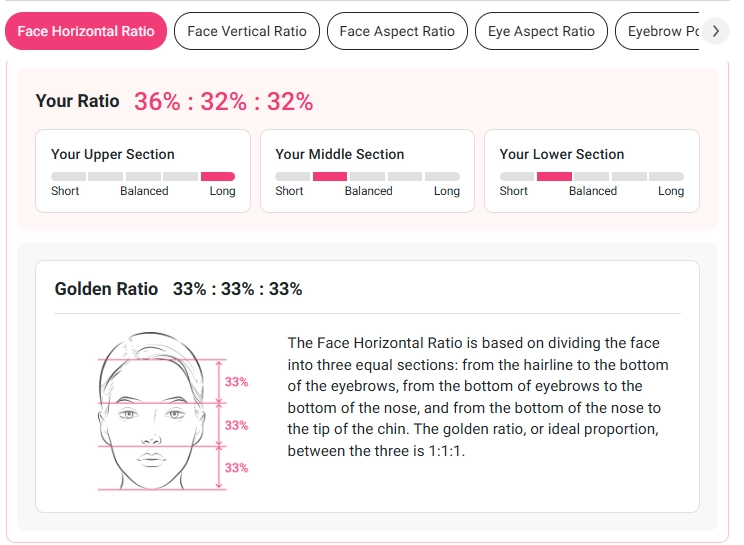
Task: Click the Face Horizontal Ratio description paragraph
Action: point(478,397)
